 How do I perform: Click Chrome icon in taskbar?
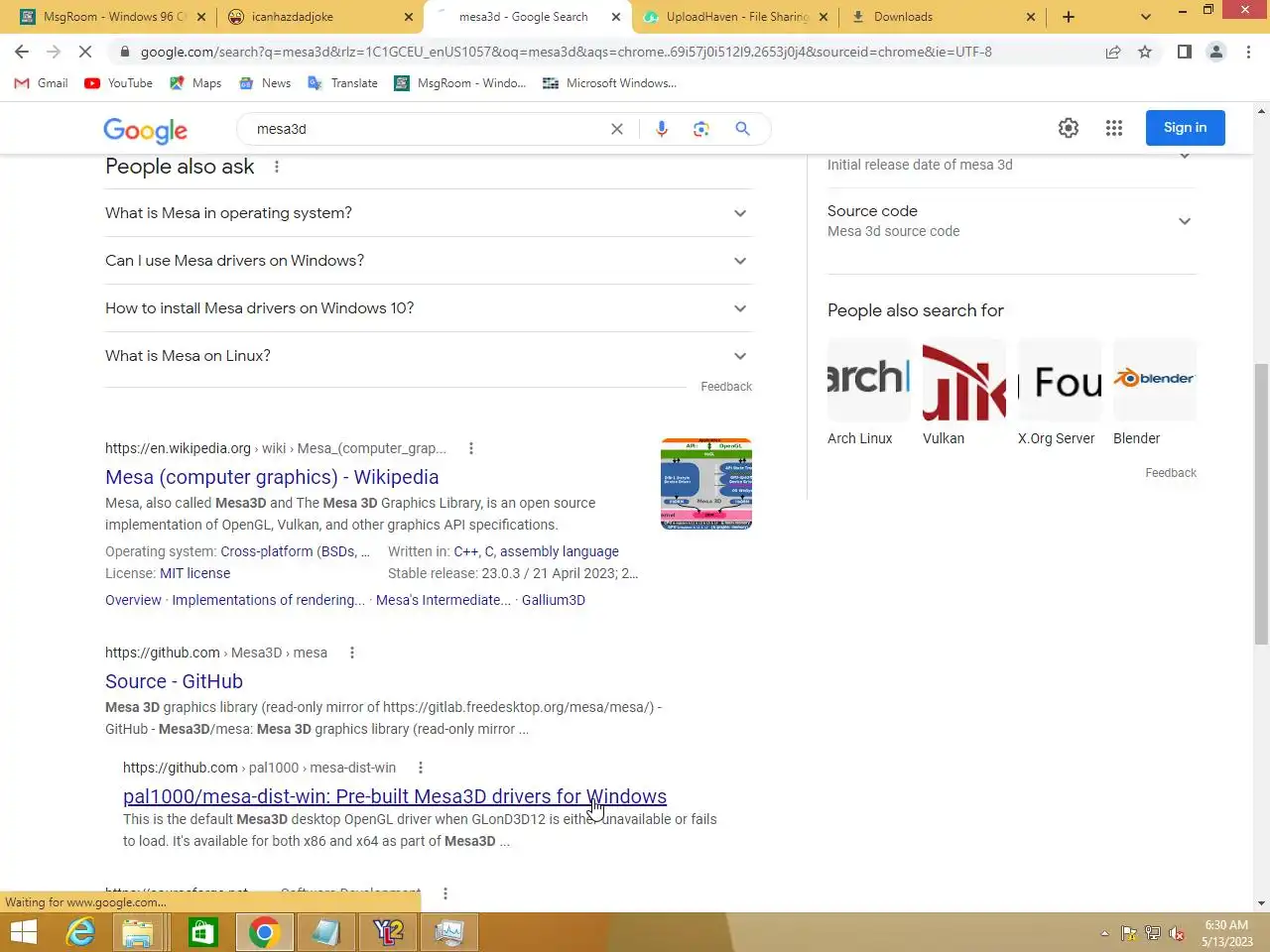pos(264,932)
